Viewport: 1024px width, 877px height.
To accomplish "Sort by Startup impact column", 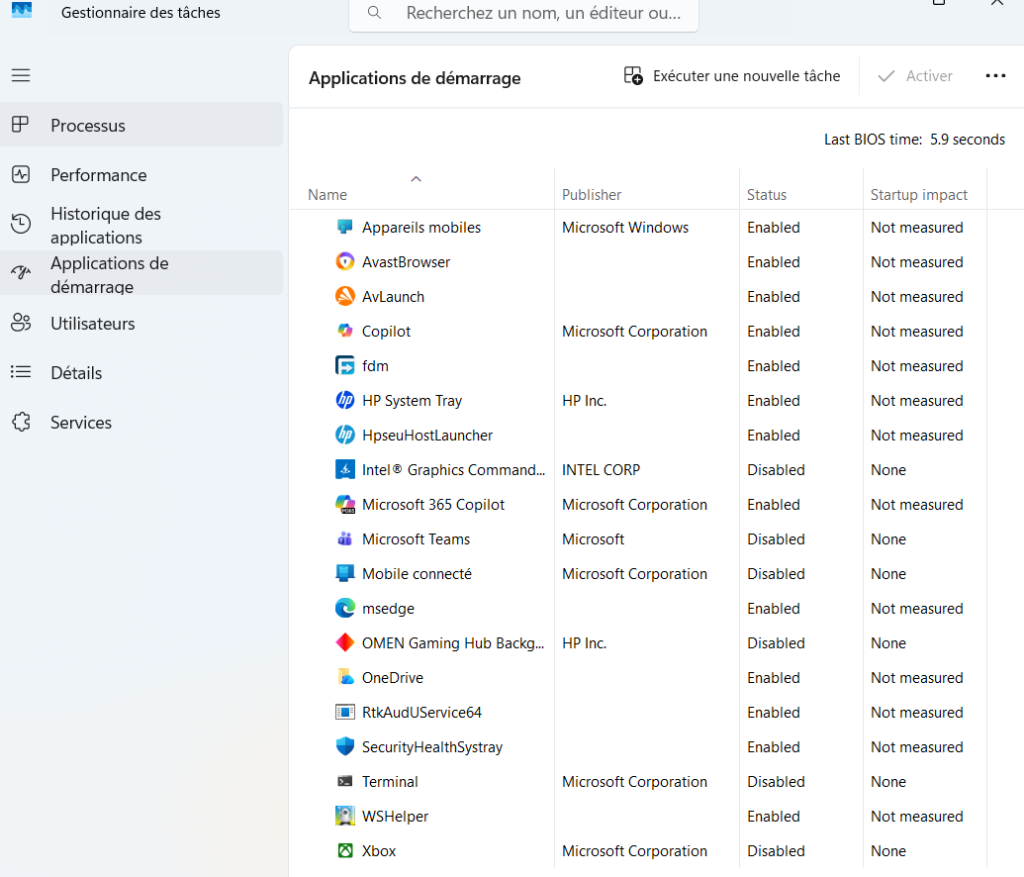I will [919, 195].
